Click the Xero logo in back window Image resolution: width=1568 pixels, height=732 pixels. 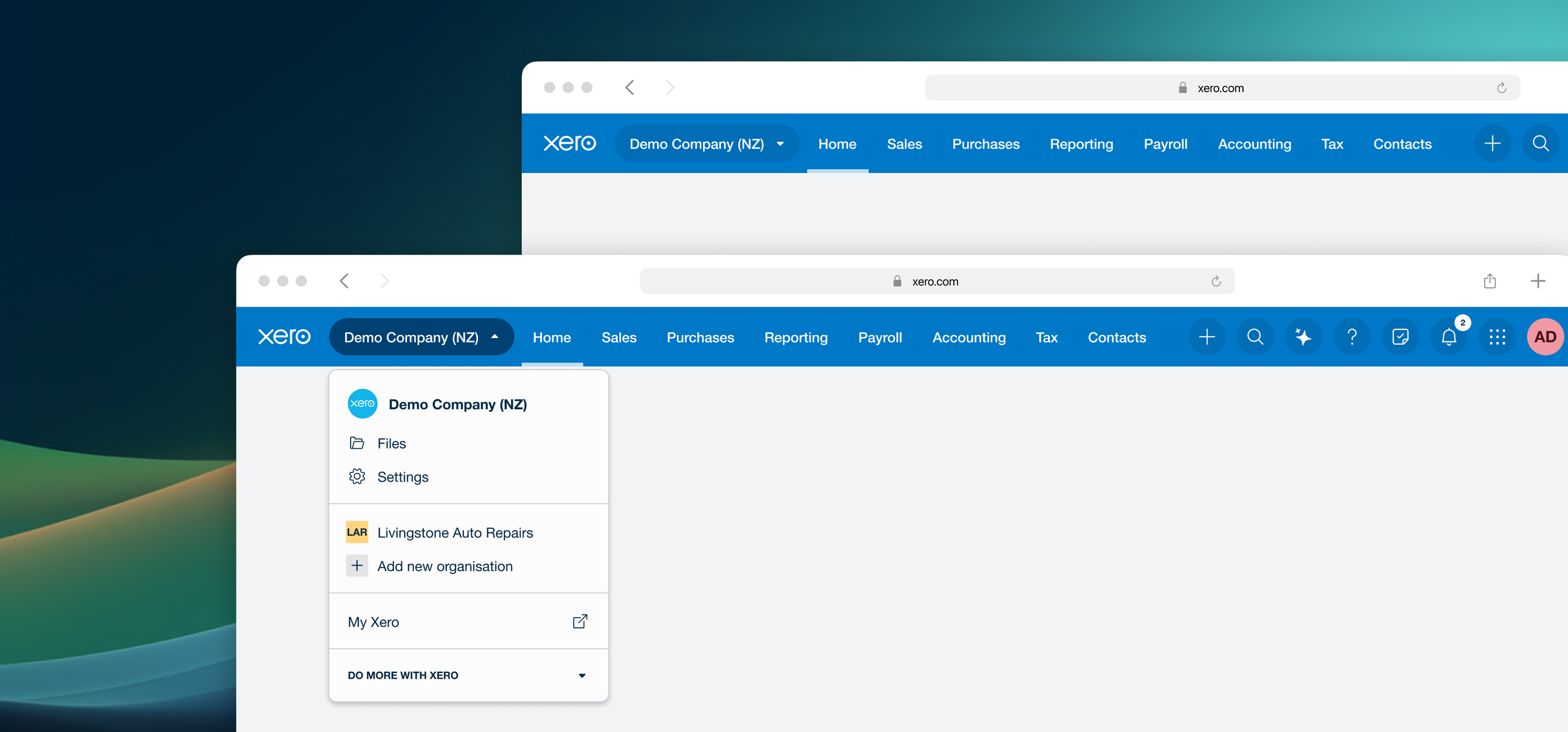click(569, 143)
